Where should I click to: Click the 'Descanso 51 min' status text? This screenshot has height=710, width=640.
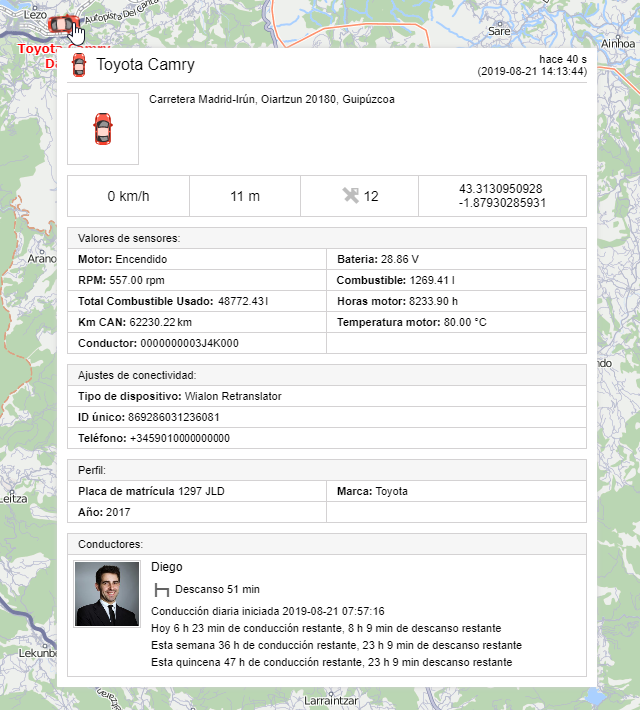pyautogui.click(x=217, y=590)
